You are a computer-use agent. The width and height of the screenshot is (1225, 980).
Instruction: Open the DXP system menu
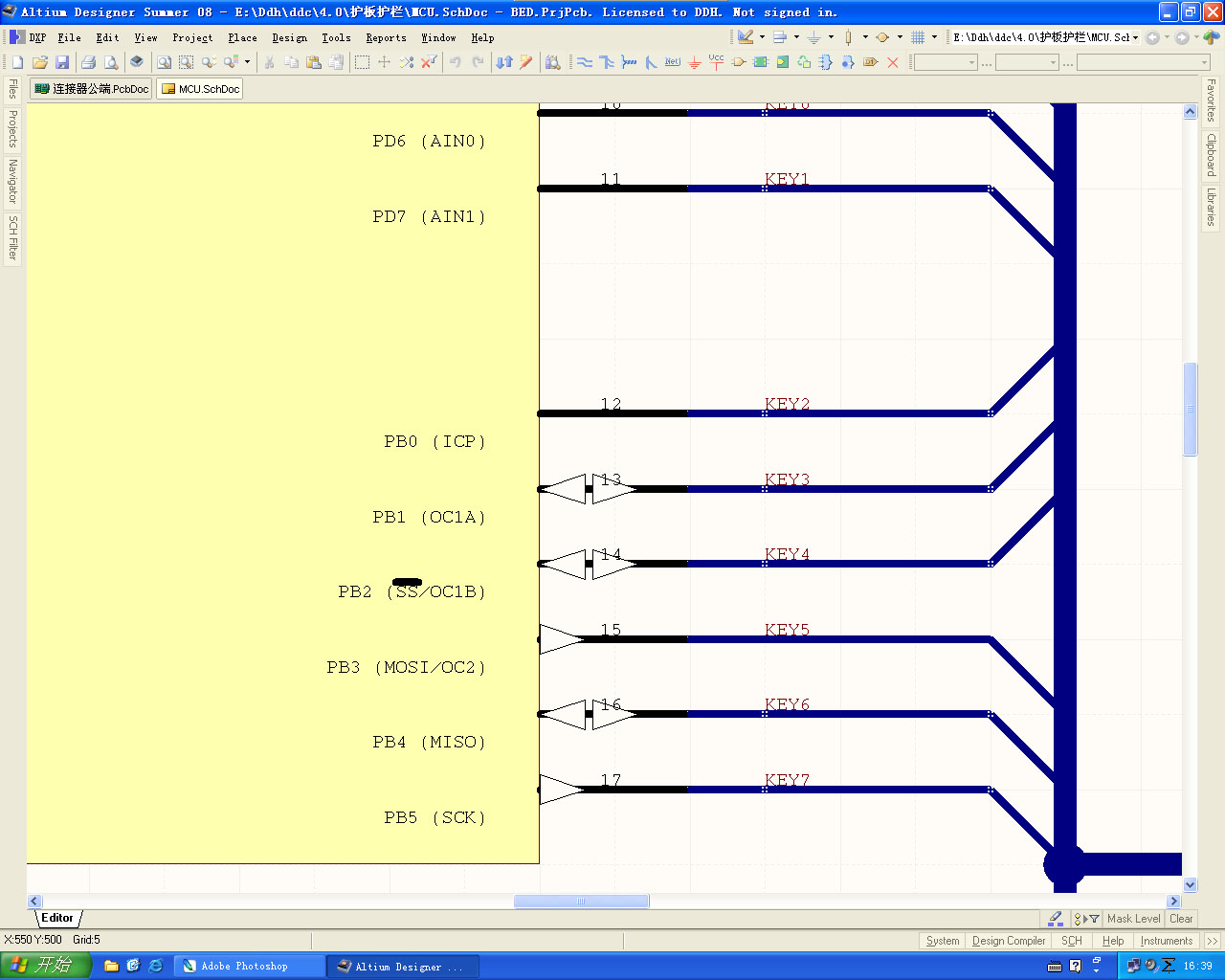pos(29,37)
